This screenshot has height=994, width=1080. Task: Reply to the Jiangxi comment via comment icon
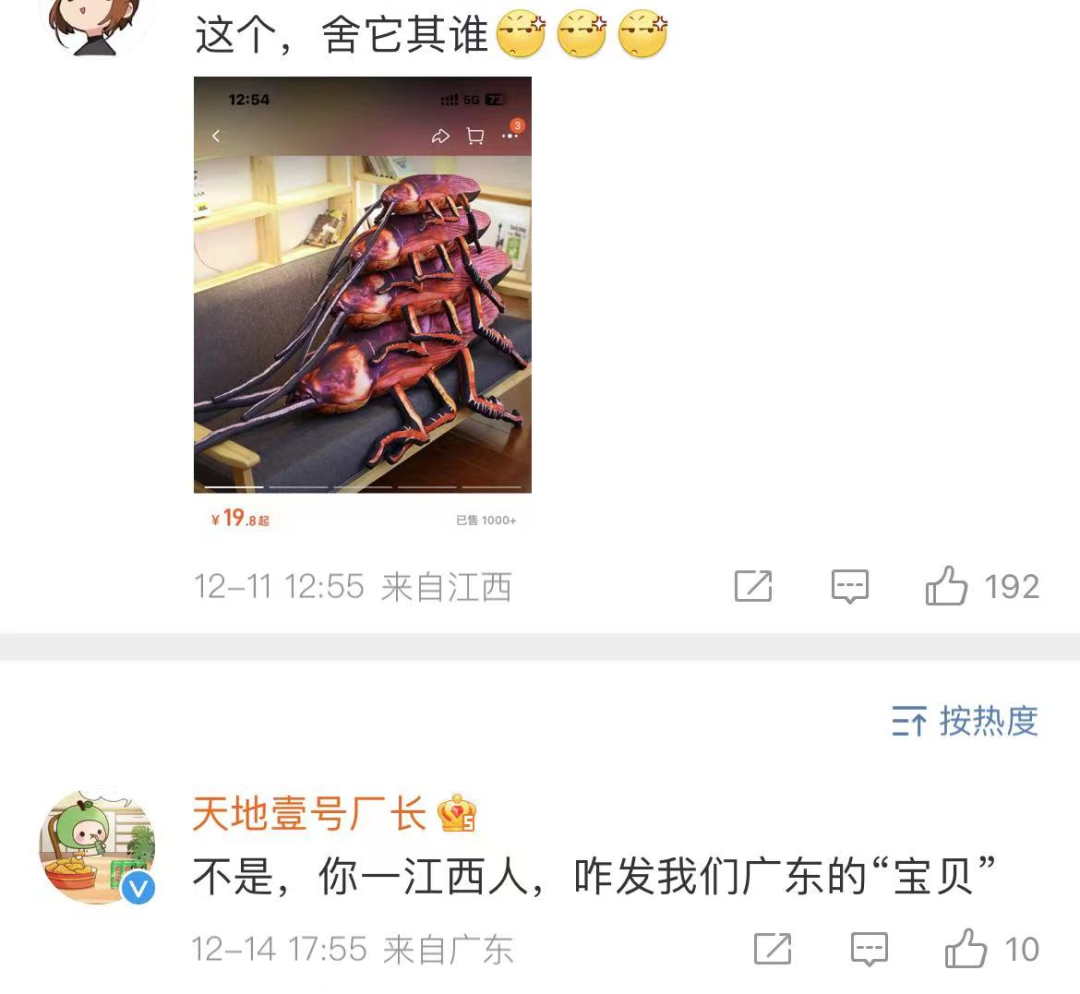click(x=850, y=587)
